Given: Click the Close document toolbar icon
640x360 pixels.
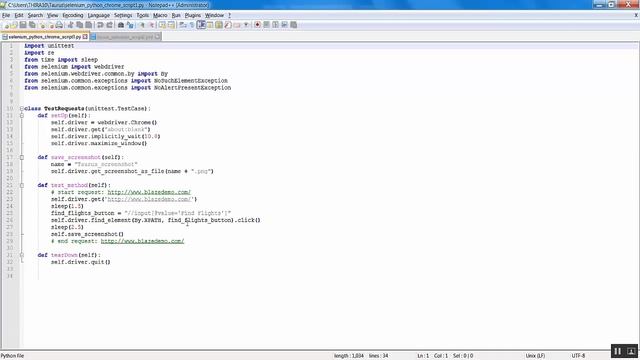Looking at the screenshot, I should (42, 25).
